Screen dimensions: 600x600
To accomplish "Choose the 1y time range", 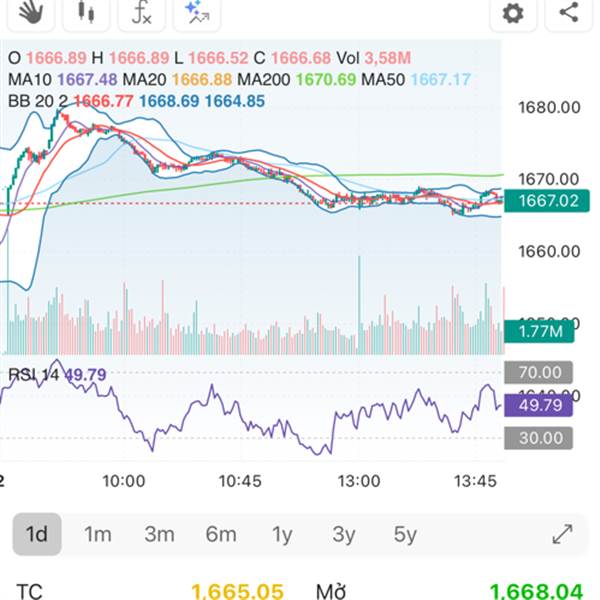I will 283,534.
